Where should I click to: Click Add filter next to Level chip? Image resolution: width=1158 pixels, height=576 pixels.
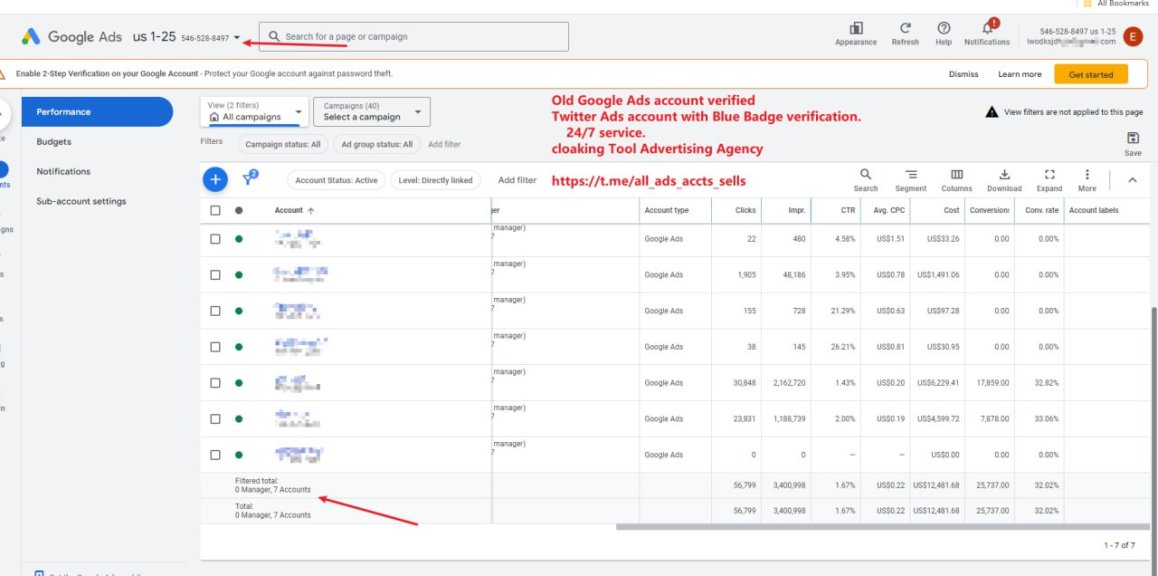[x=517, y=180]
